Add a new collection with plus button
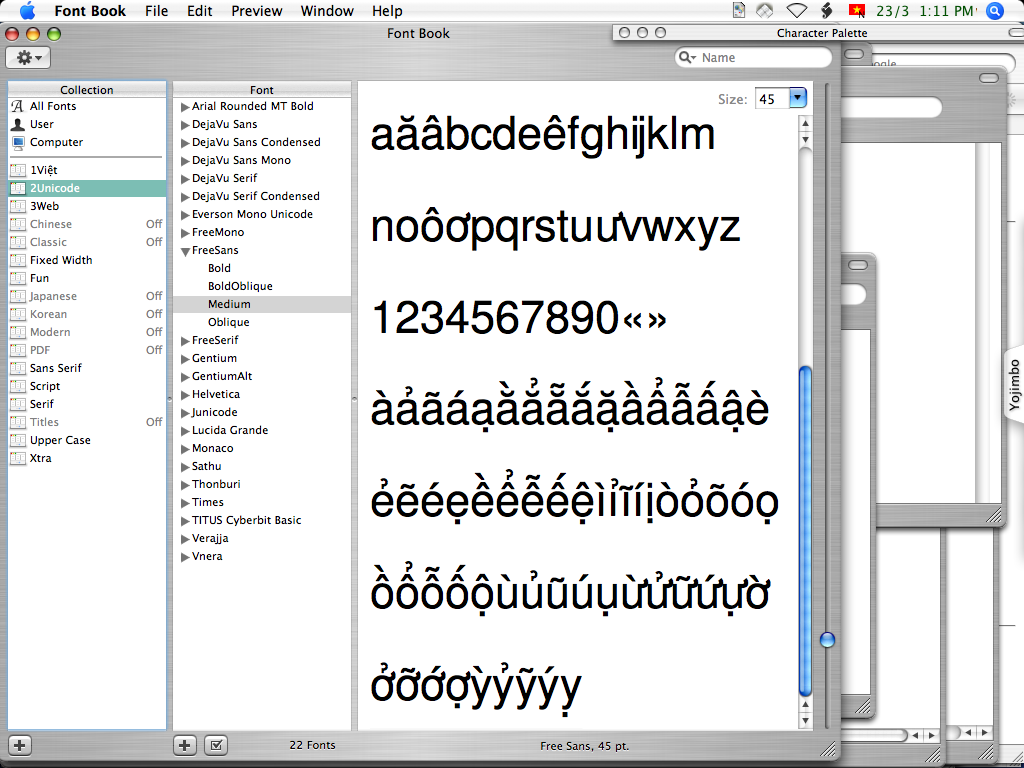Image resolution: width=1024 pixels, height=768 pixels. (x=20, y=745)
